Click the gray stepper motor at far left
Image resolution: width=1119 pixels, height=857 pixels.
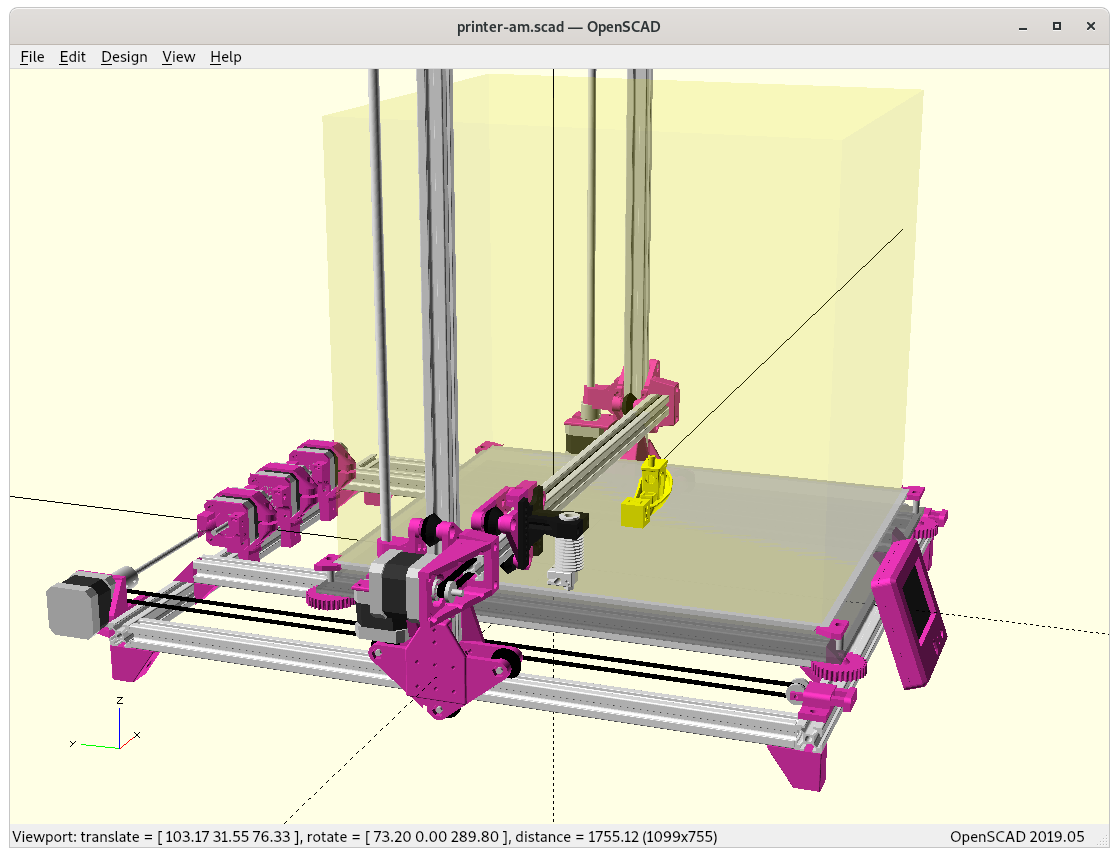[x=75, y=605]
